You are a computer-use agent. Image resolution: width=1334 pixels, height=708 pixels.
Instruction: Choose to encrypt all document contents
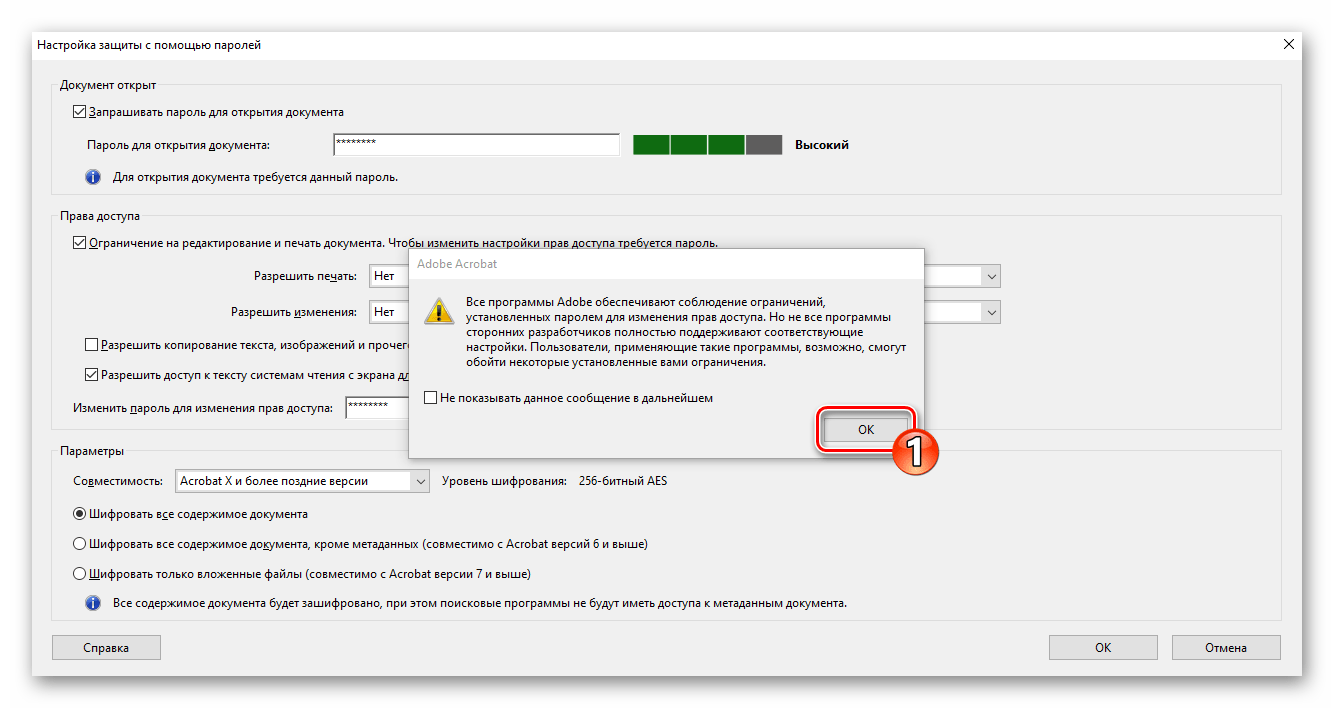point(79,513)
